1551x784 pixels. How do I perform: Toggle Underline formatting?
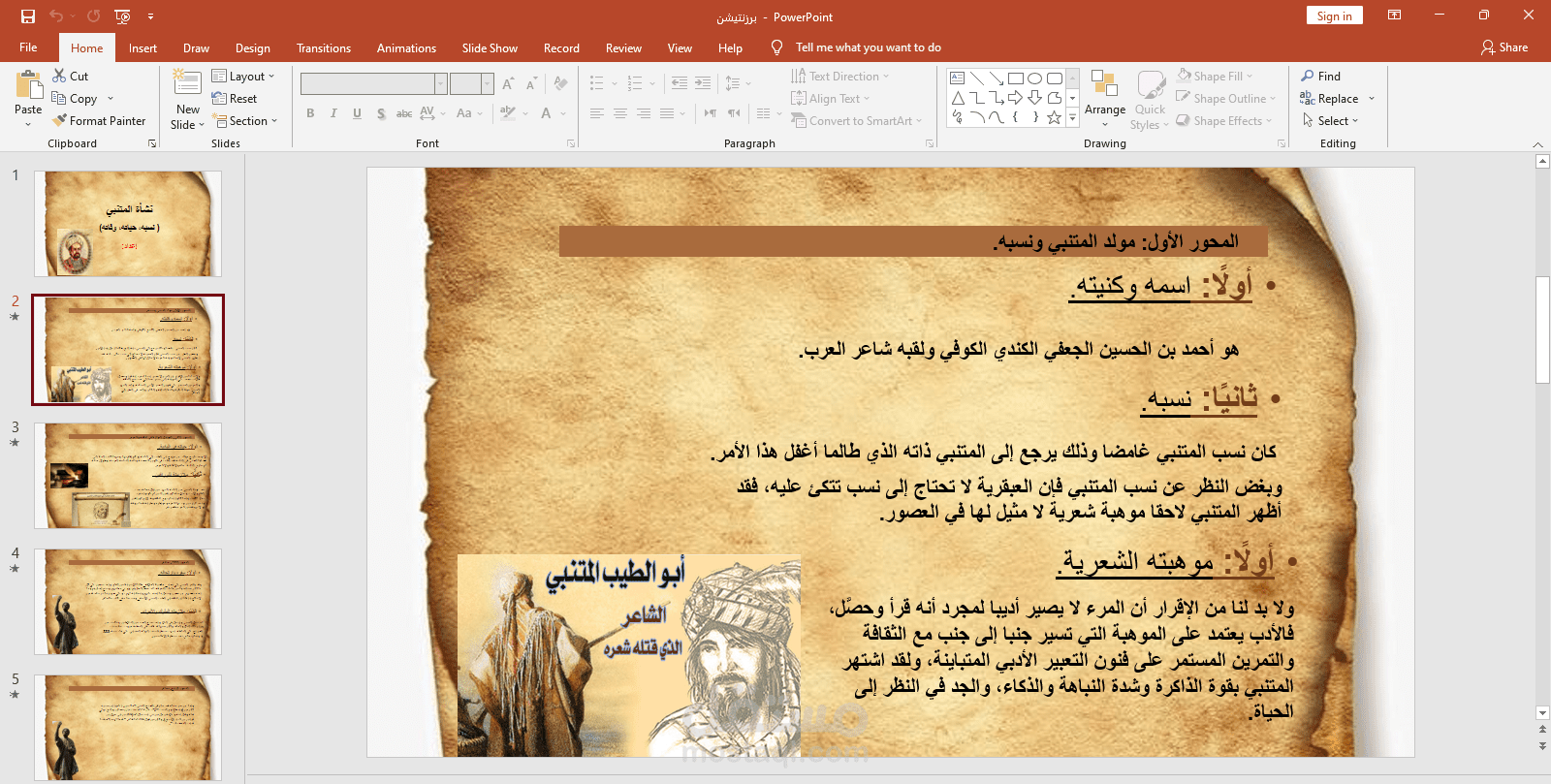[357, 113]
